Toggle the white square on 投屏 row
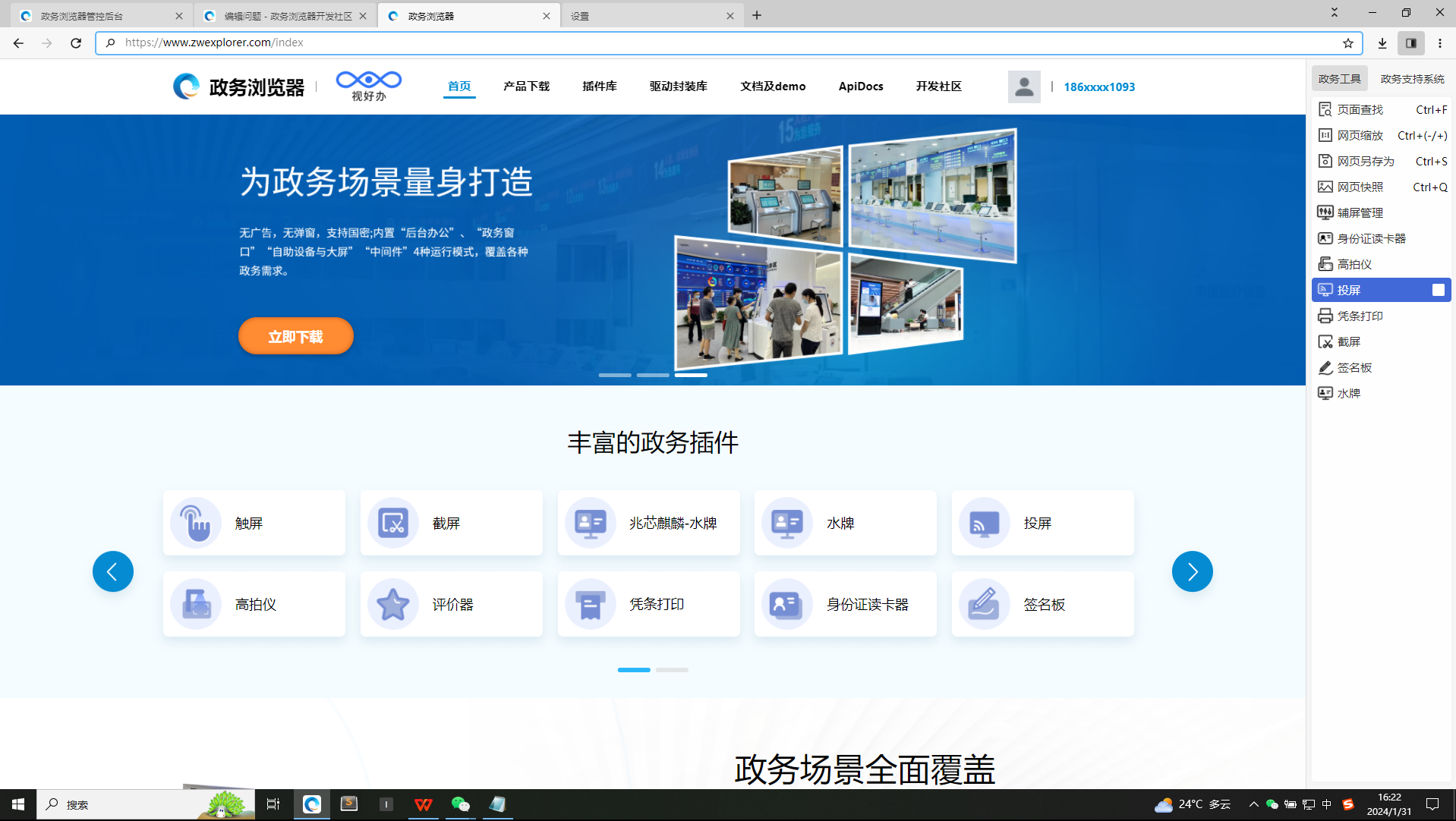The width and height of the screenshot is (1456, 821). point(1438,290)
